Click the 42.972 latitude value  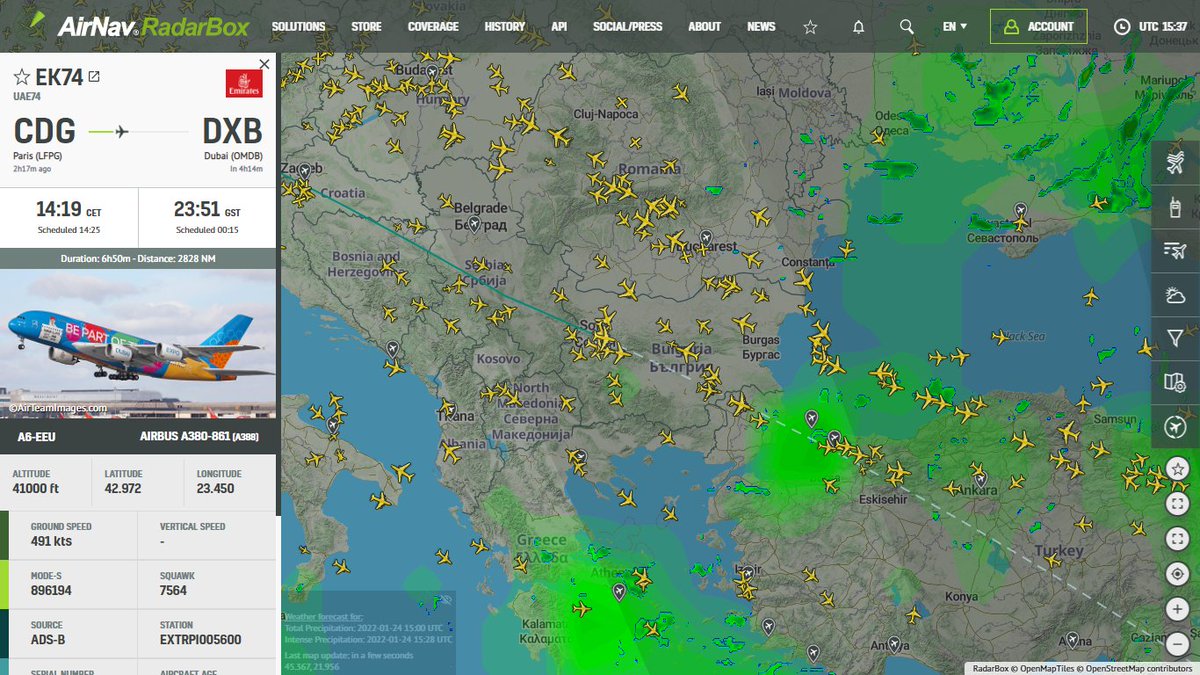tap(124, 489)
